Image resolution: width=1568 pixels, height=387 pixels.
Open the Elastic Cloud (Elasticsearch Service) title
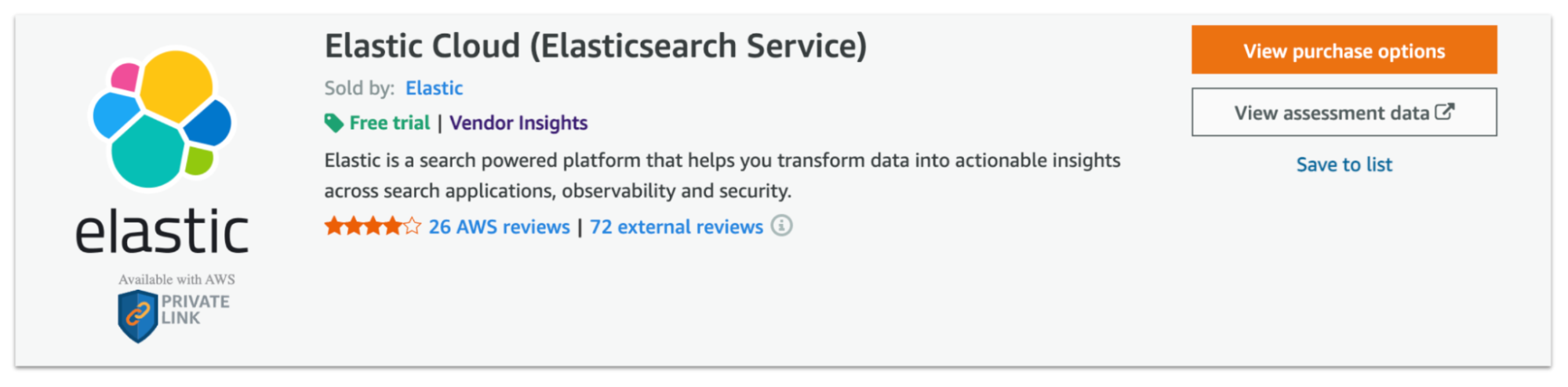595,46
